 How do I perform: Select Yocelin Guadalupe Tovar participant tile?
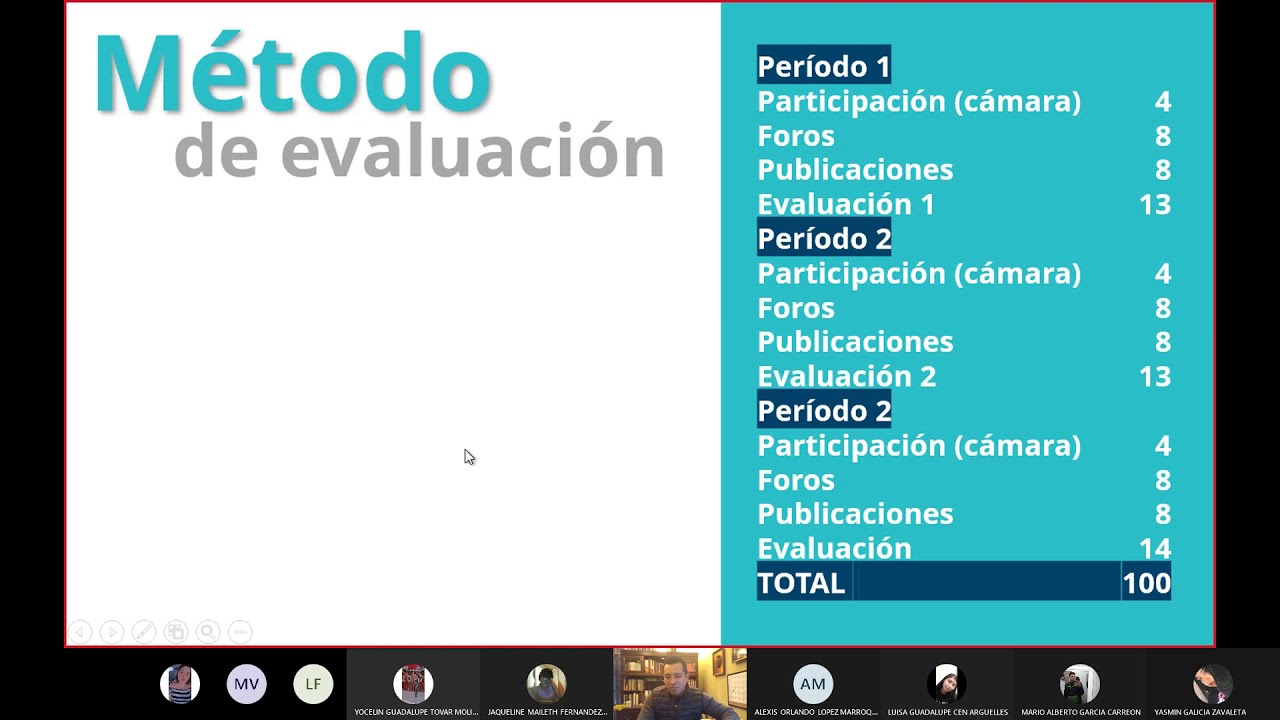tap(413, 684)
